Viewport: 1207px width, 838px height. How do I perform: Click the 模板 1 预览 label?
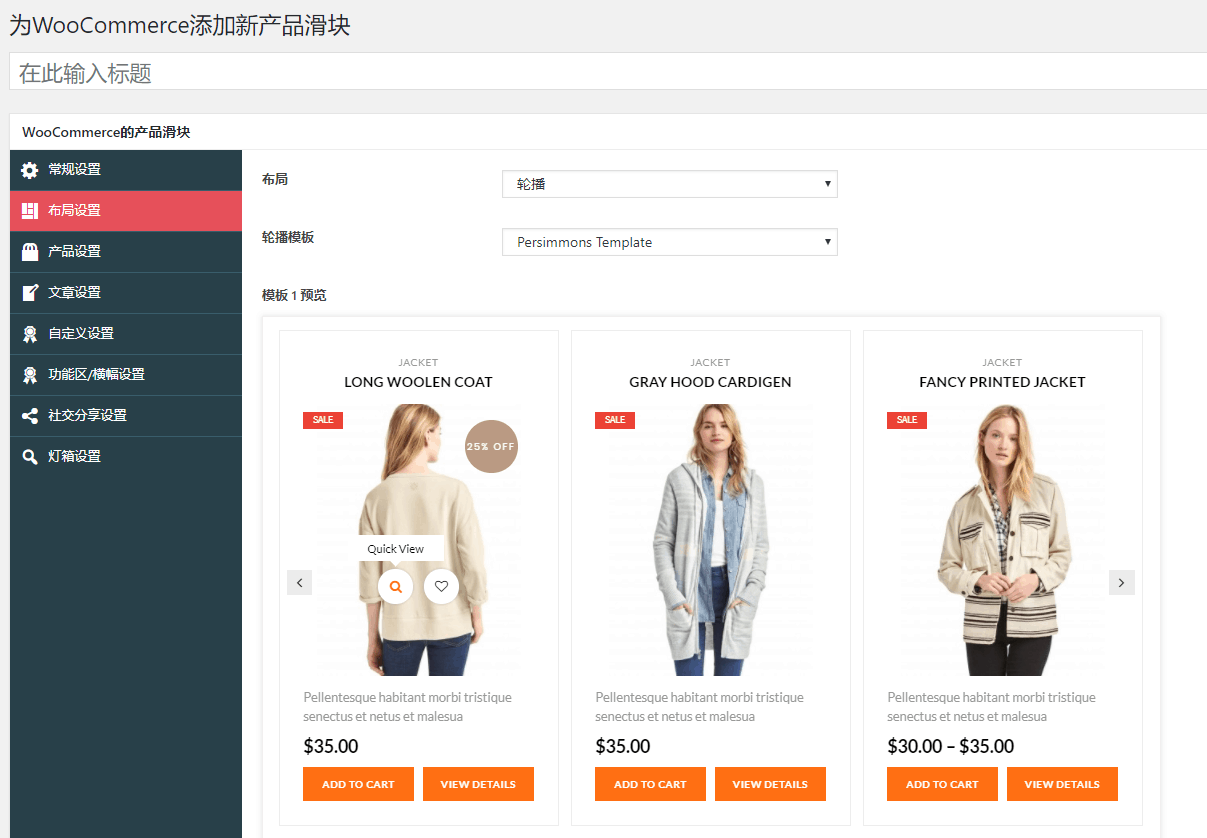(294, 295)
